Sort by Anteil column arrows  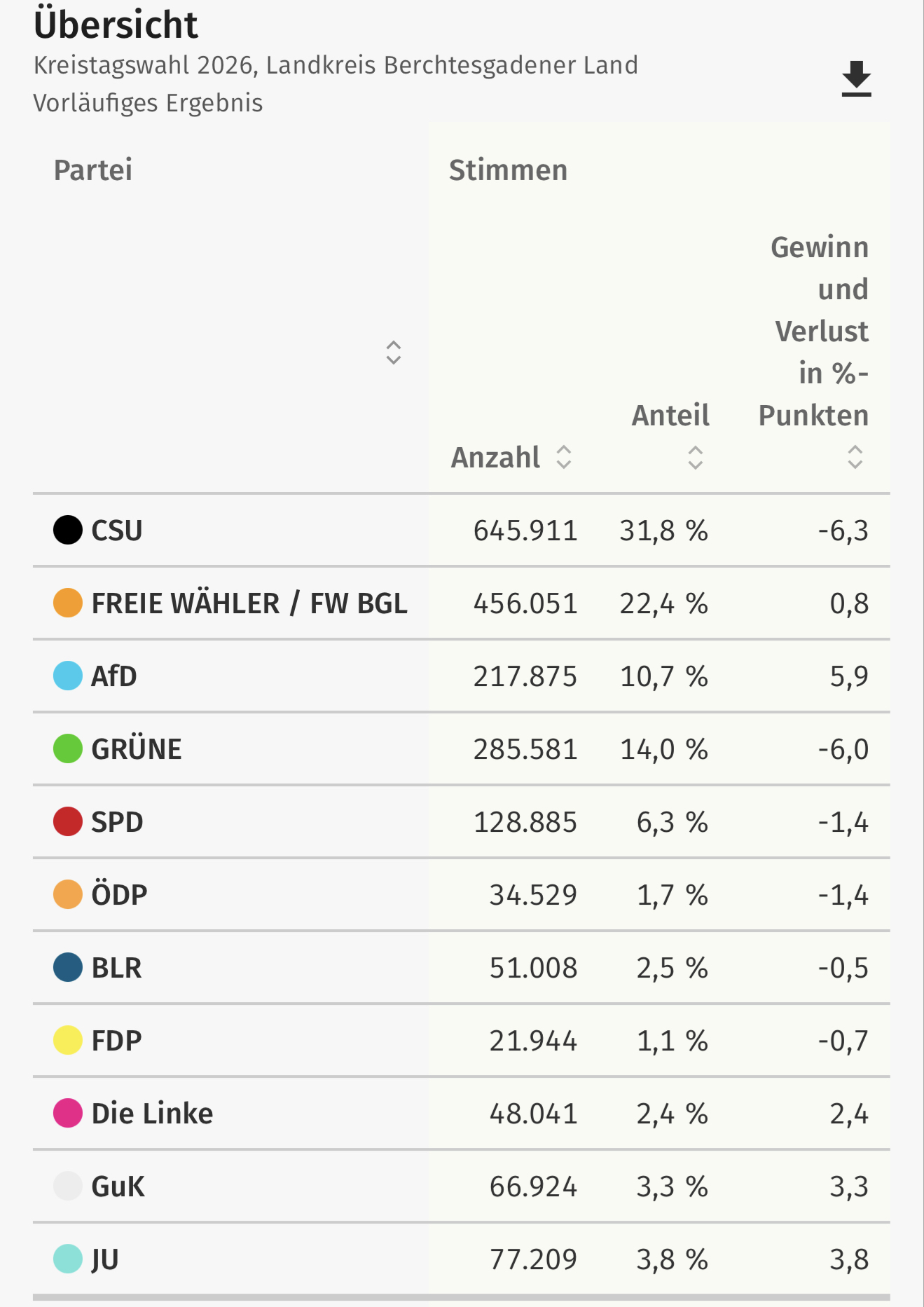point(695,458)
